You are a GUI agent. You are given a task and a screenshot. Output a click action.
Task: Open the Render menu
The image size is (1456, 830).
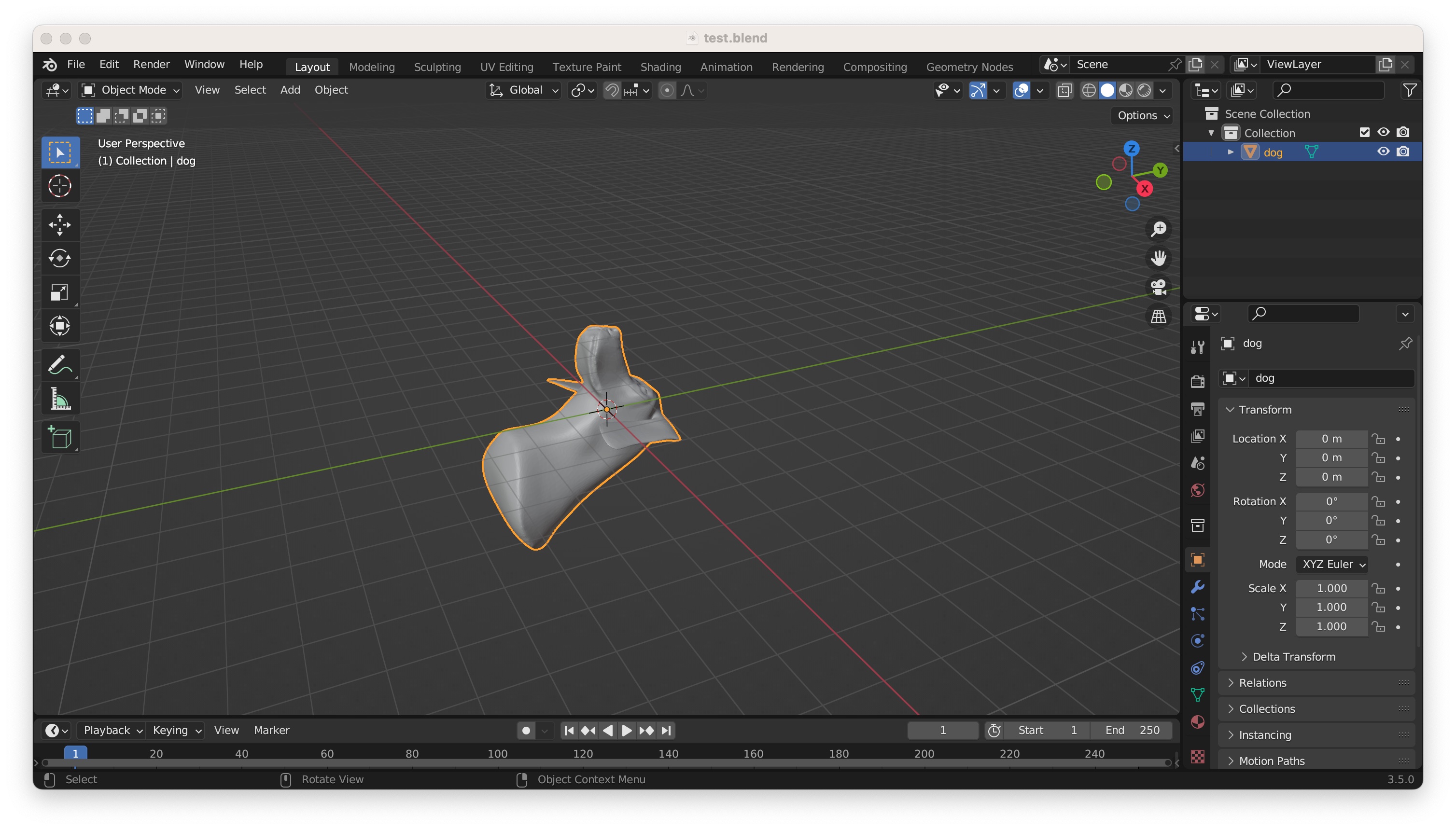tap(151, 64)
